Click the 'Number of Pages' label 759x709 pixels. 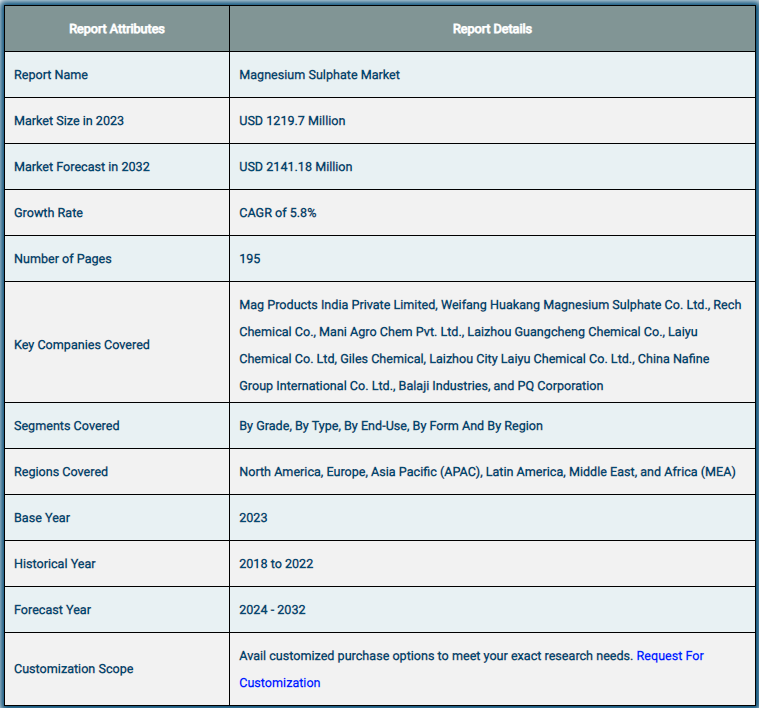click(62, 259)
